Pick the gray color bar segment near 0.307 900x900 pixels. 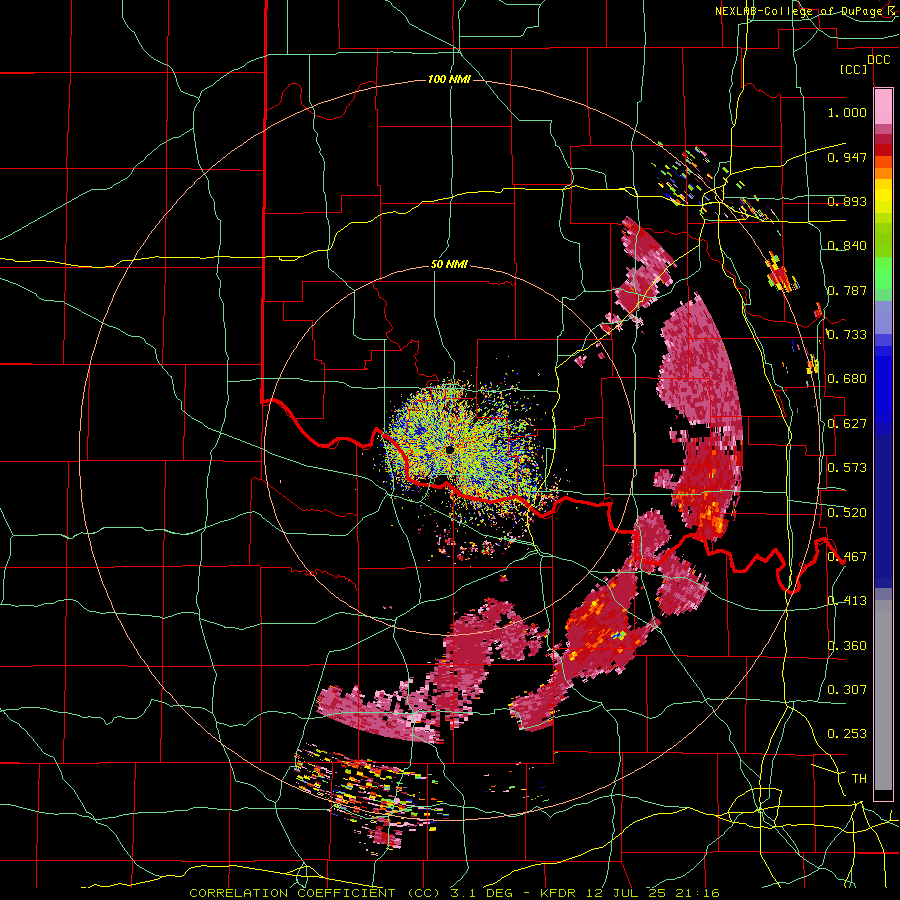coord(883,695)
